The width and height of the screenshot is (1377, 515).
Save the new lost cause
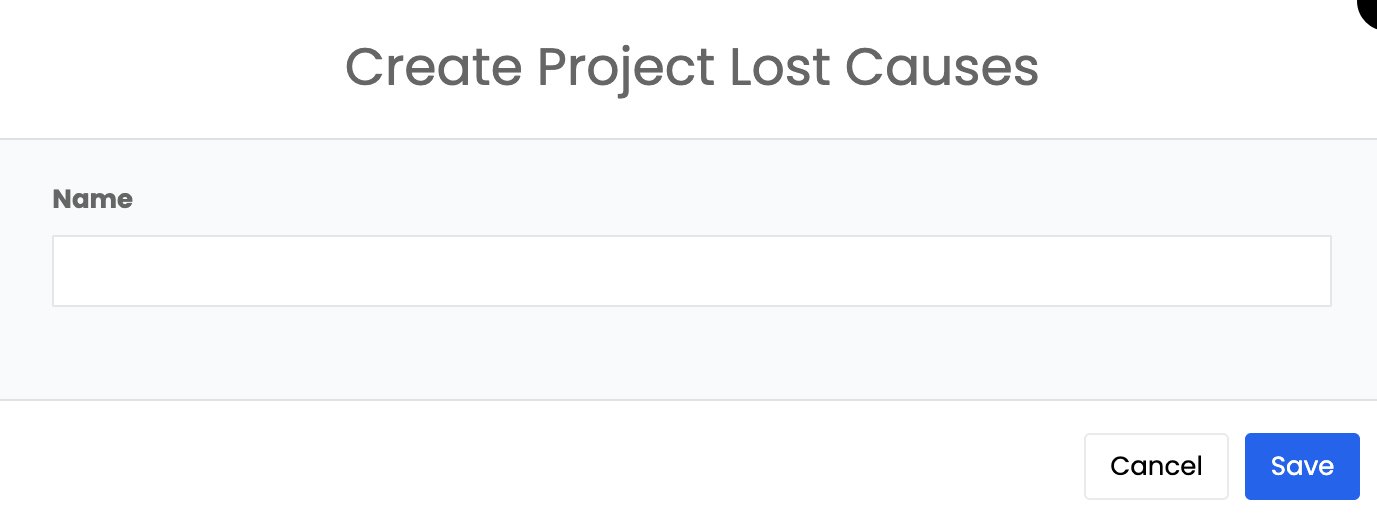click(x=1301, y=466)
